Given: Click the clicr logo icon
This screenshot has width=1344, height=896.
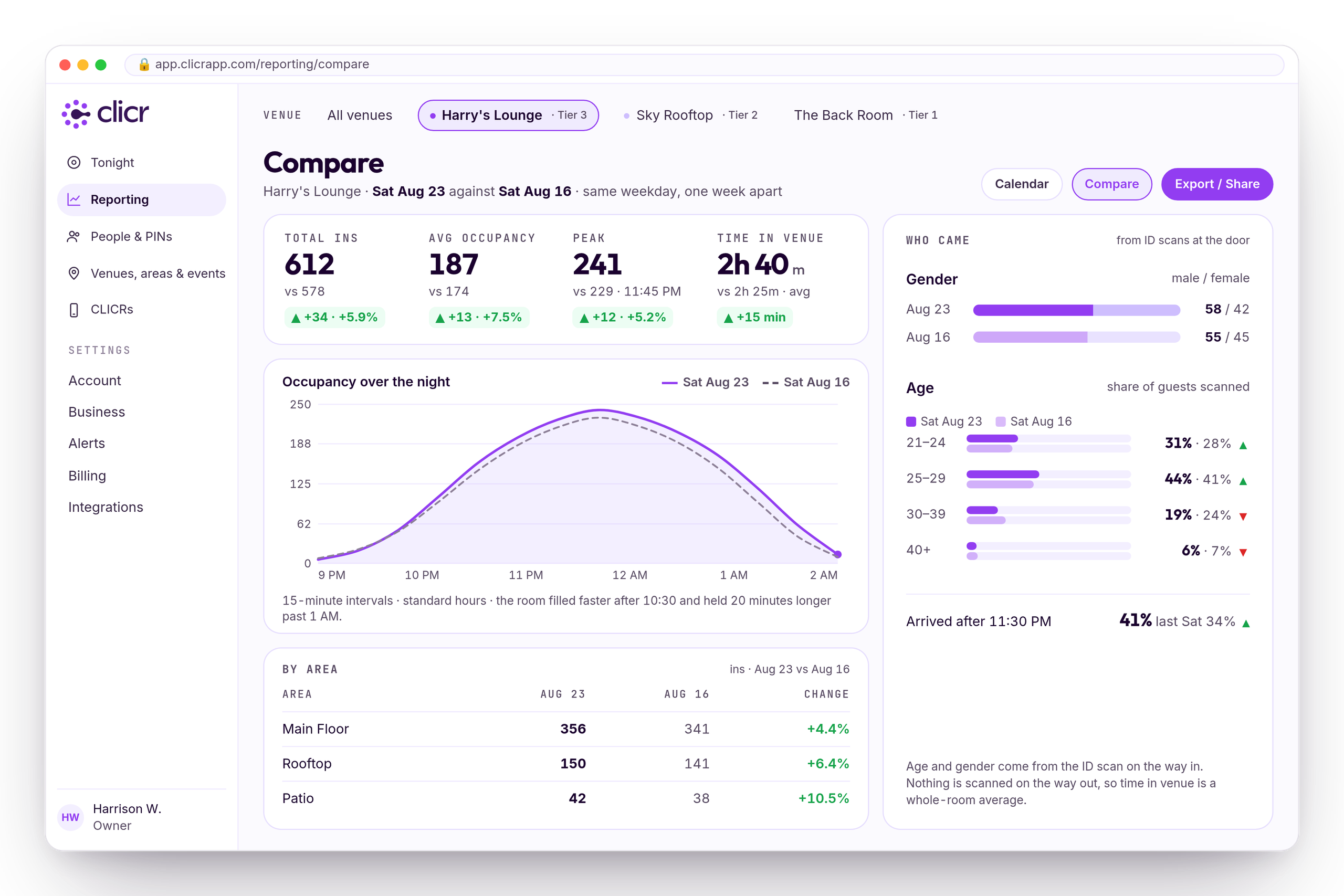Looking at the screenshot, I should point(76,114).
